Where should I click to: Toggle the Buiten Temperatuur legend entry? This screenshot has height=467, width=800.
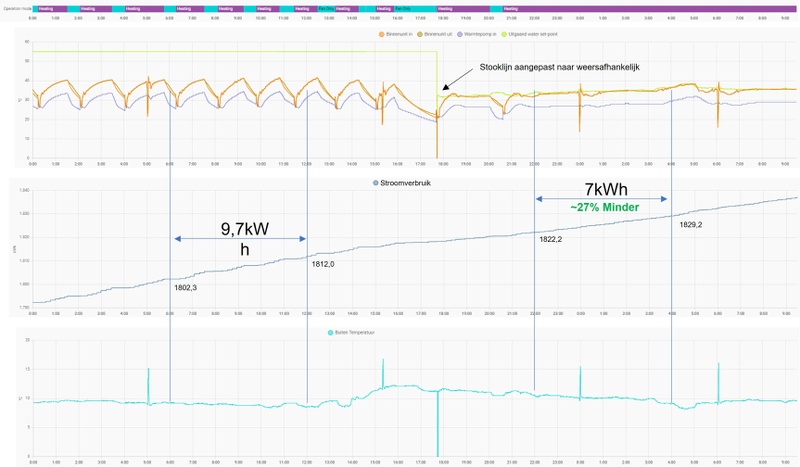pyautogui.click(x=351, y=332)
